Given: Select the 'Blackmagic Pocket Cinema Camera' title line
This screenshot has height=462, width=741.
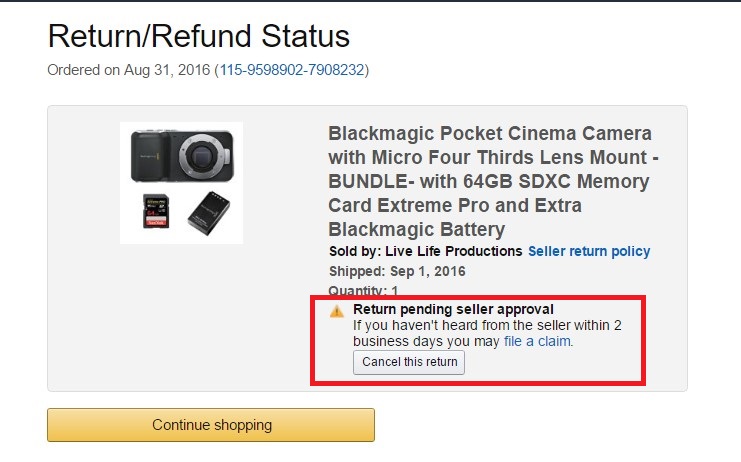Looking at the screenshot, I should coord(490,134).
